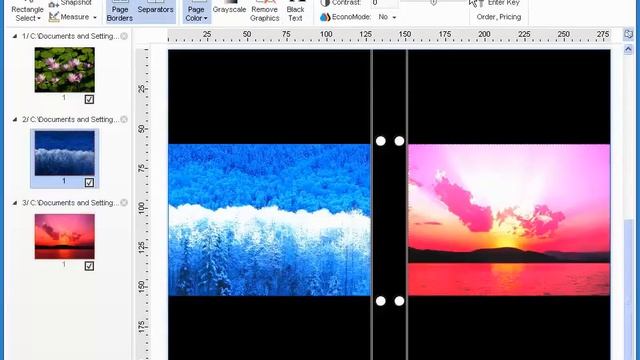The height and width of the screenshot is (360, 640).
Task: Click the vertical scrollbar up arrow
Action: (x=628, y=50)
